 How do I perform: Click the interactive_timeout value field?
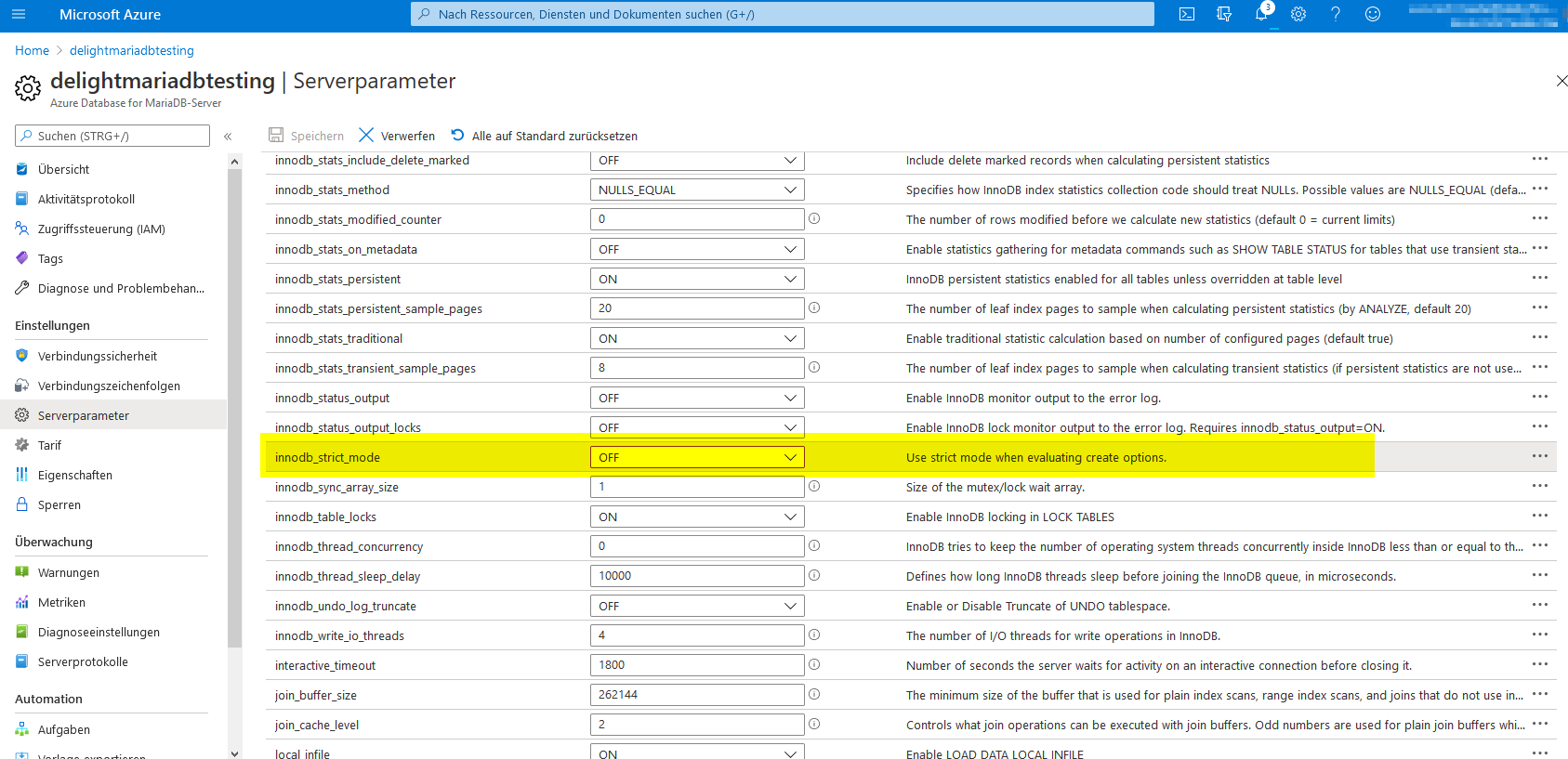pos(697,665)
